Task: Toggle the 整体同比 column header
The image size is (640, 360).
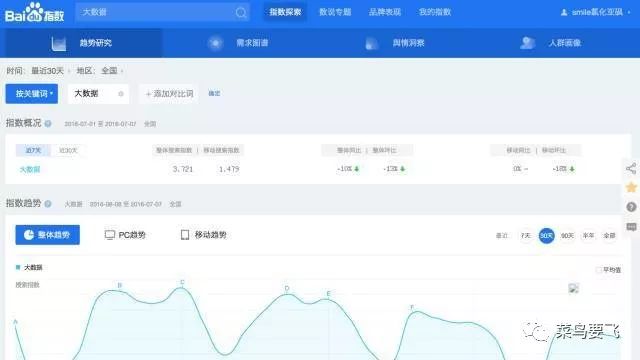Action: [349, 150]
